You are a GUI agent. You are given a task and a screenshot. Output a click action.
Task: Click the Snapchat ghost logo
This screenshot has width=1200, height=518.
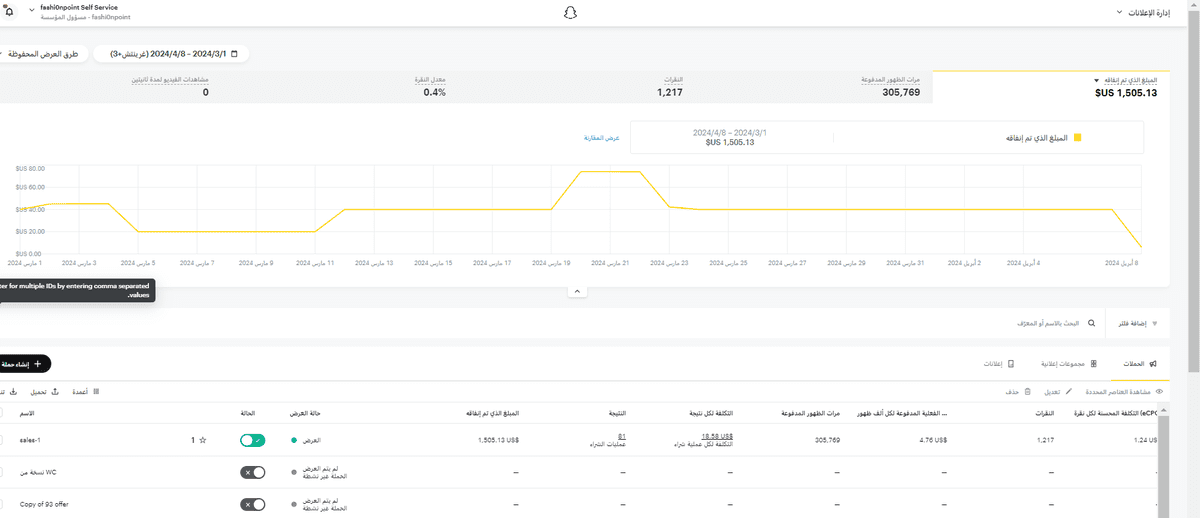pos(572,13)
